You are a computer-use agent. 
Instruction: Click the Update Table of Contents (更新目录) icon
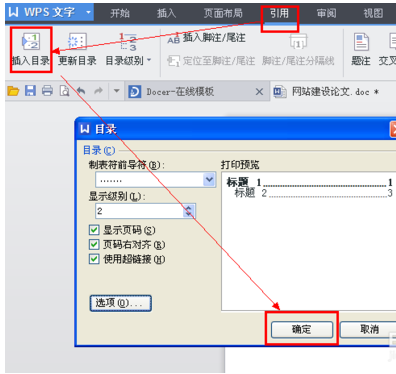77,41
